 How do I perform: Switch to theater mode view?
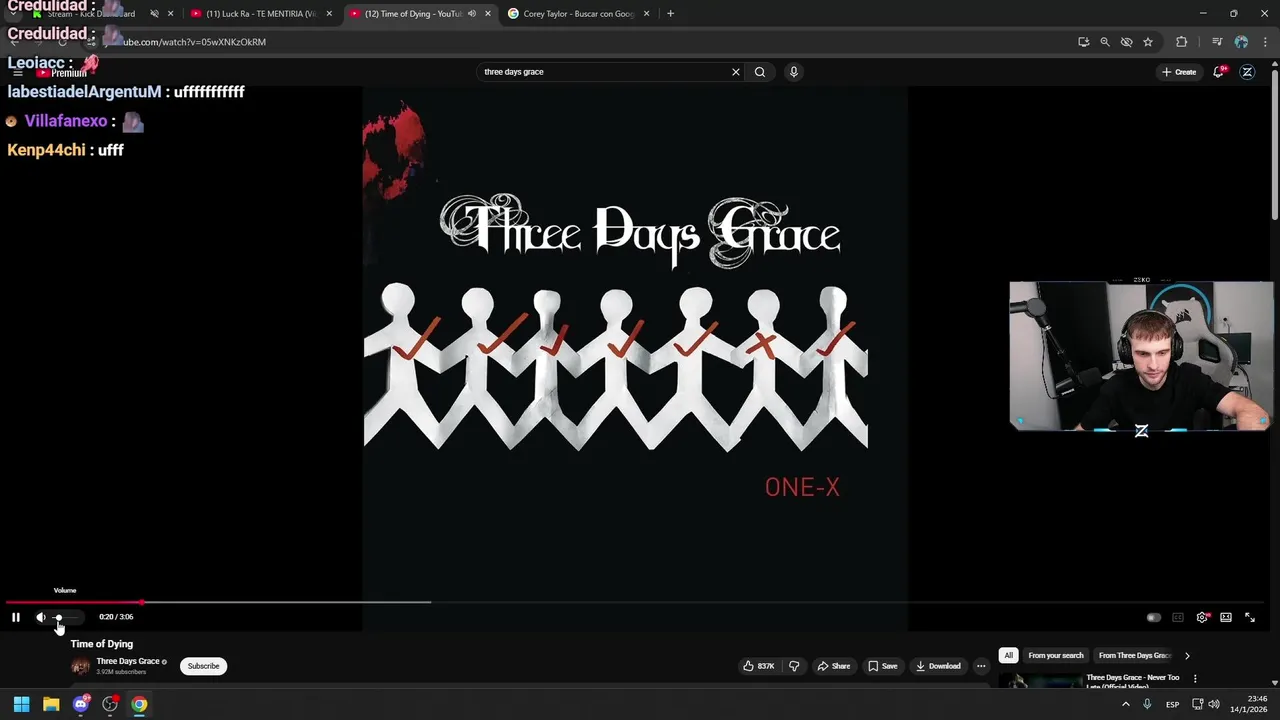(1226, 617)
